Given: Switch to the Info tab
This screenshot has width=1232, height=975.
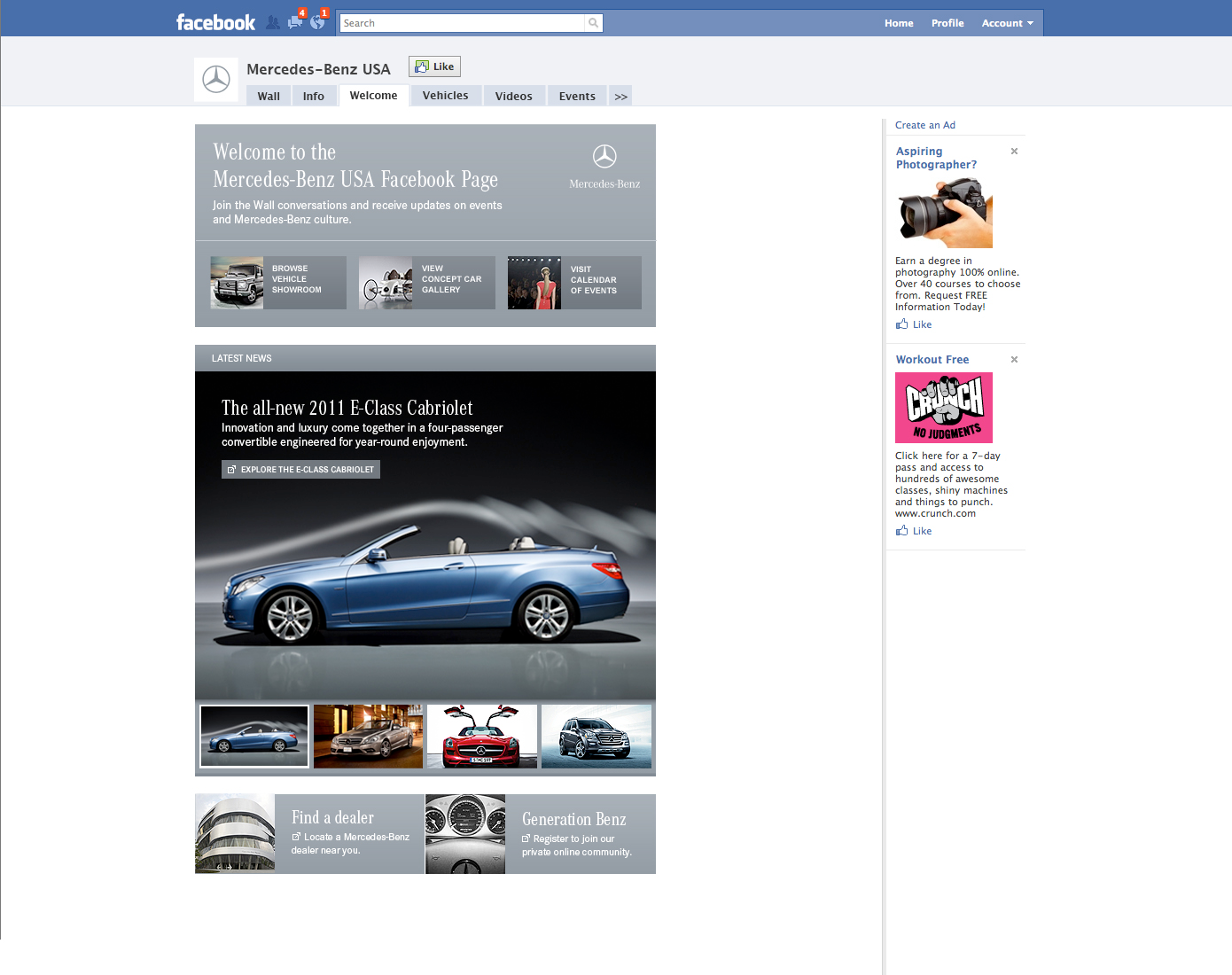Looking at the screenshot, I should click(314, 97).
